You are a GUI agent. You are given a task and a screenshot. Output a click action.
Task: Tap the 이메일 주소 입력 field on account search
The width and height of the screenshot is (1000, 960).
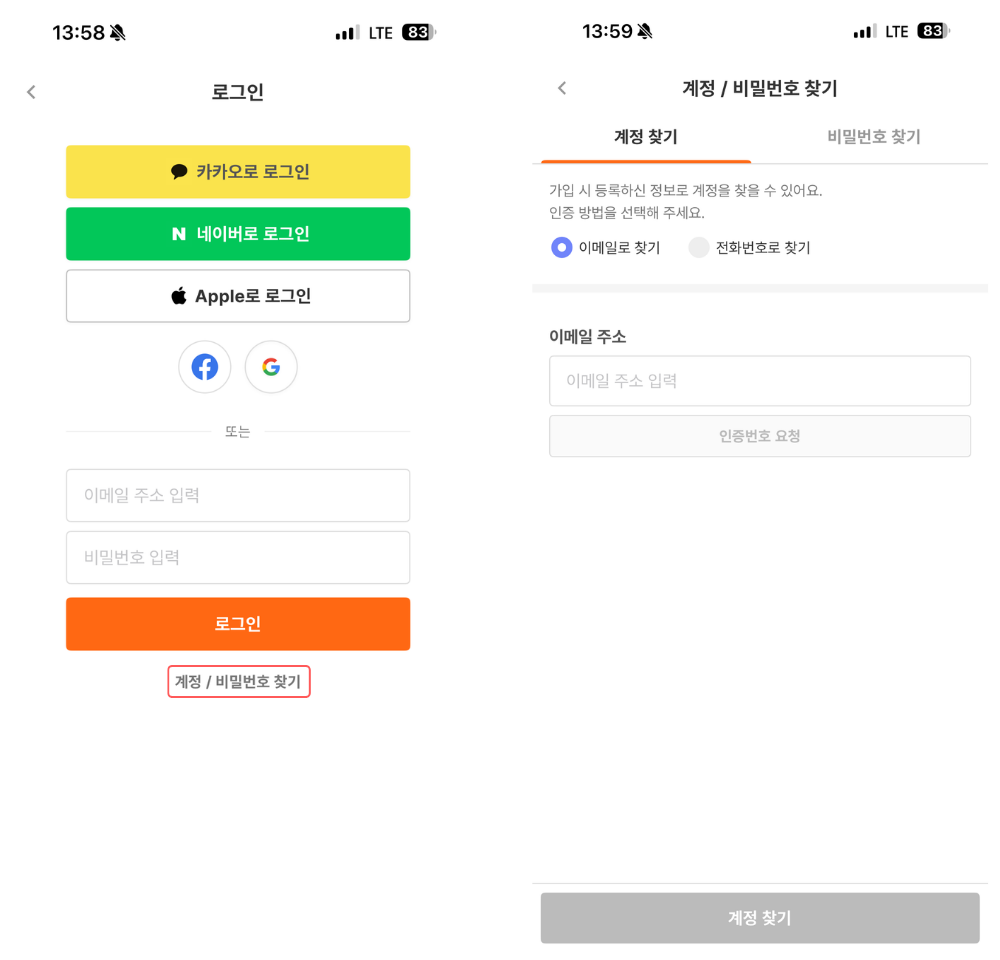[759, 381]
